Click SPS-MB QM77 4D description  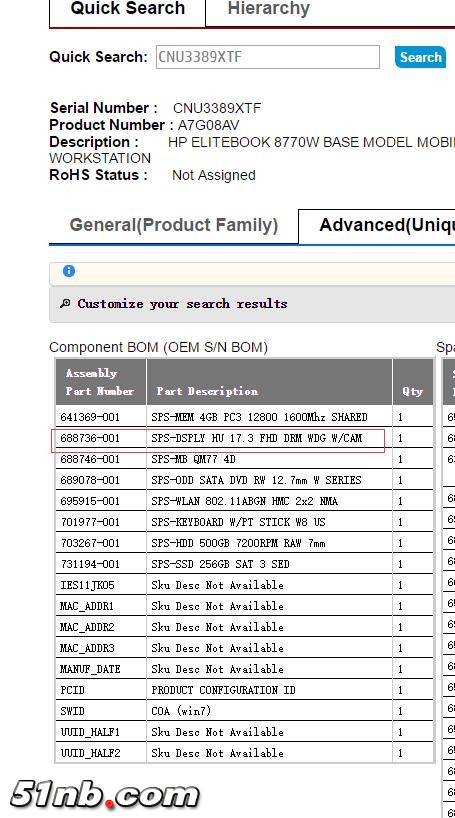click(x=194, y=459)
